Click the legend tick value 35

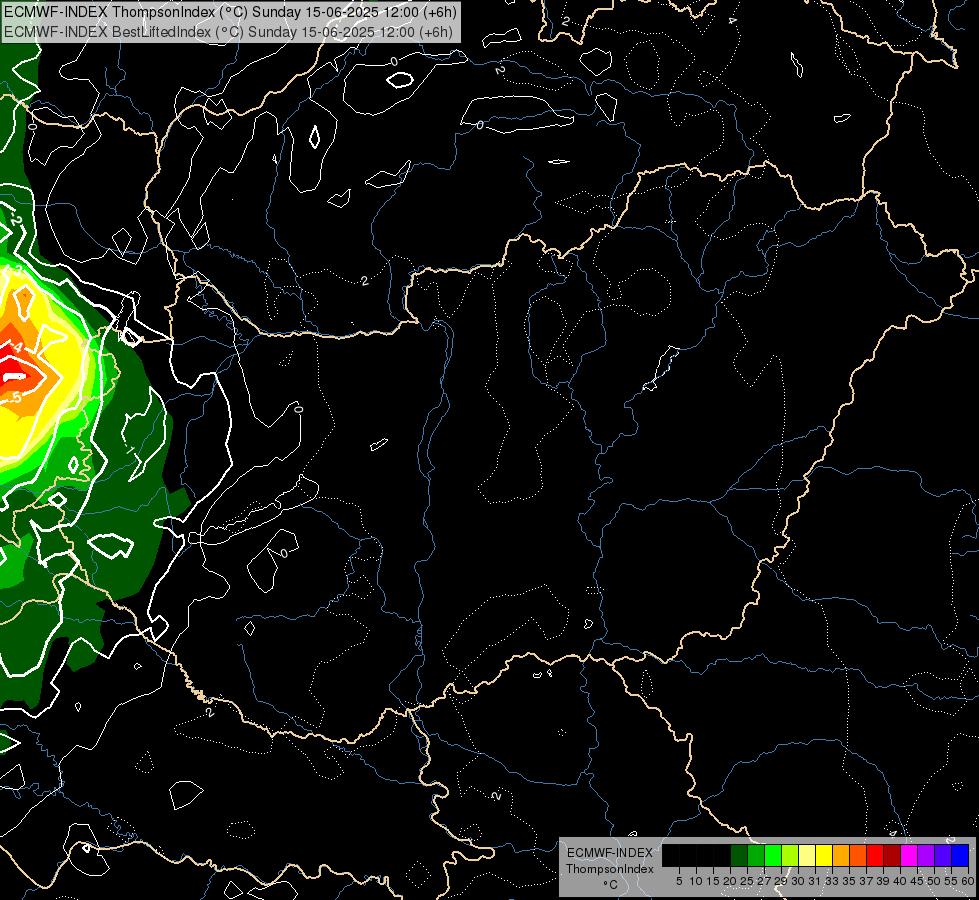coord(849,881)
